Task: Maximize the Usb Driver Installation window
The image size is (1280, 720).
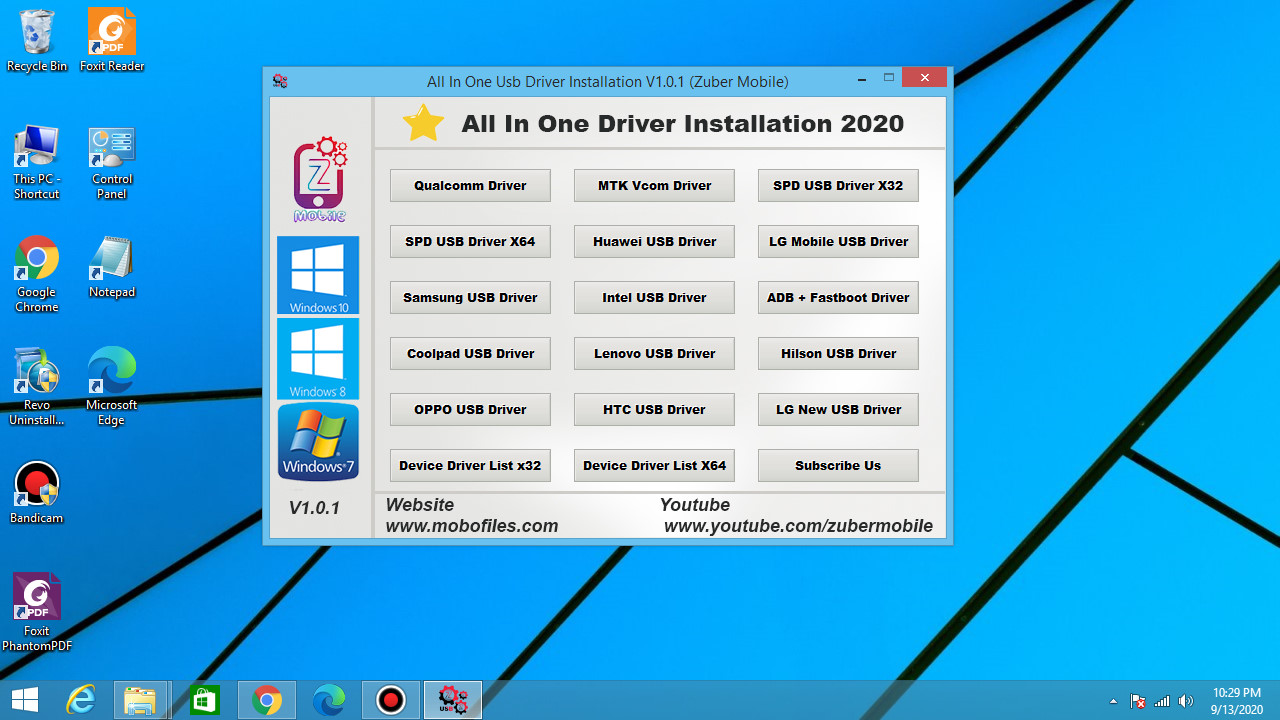Action: click(x=888, y=79)
